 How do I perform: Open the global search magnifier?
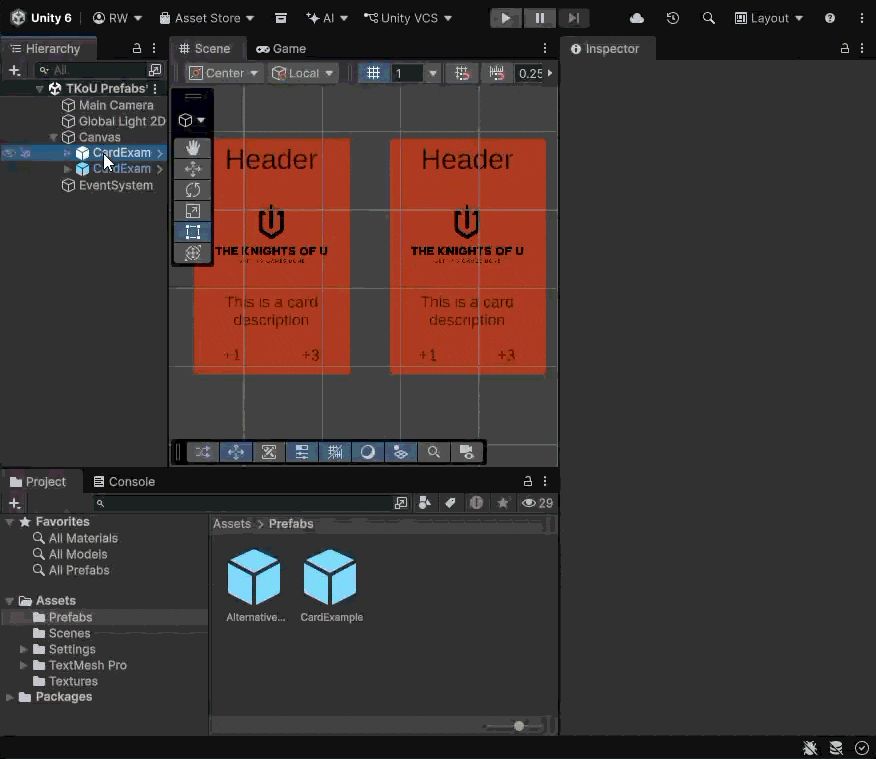pos(708,18)
